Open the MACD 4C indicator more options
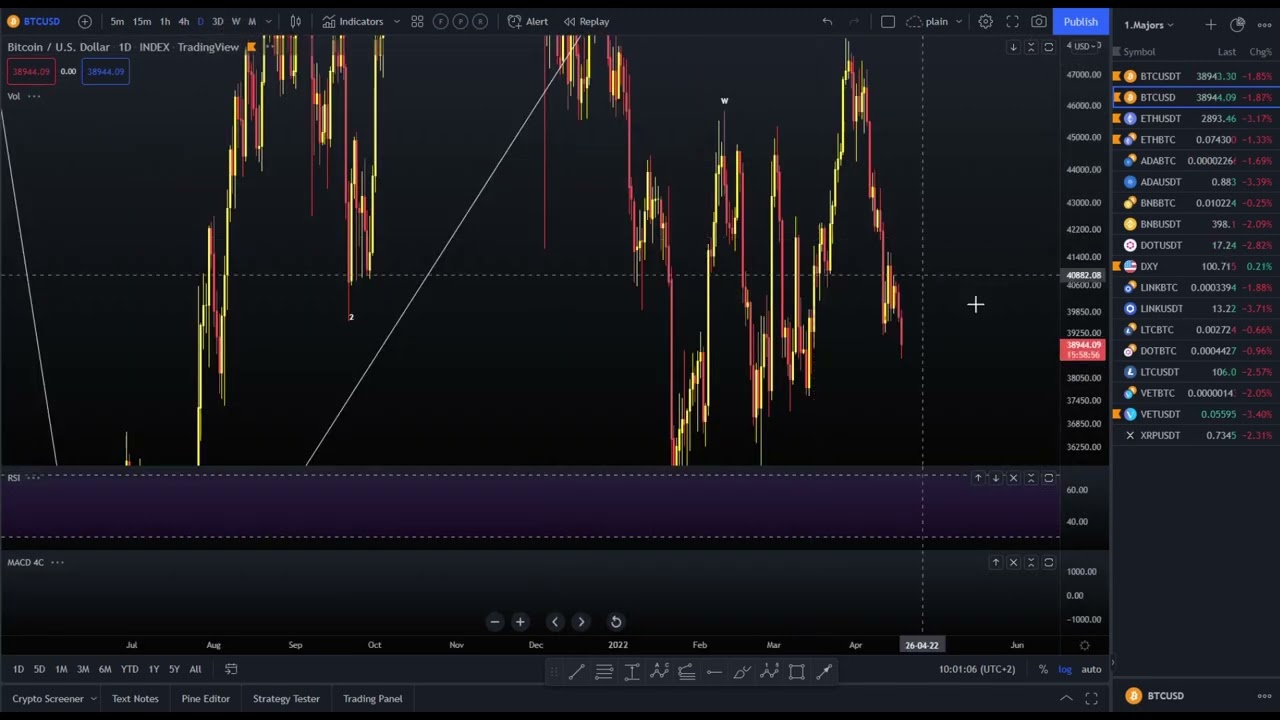This screenshot has height=720, width=1280. point(57,562)
